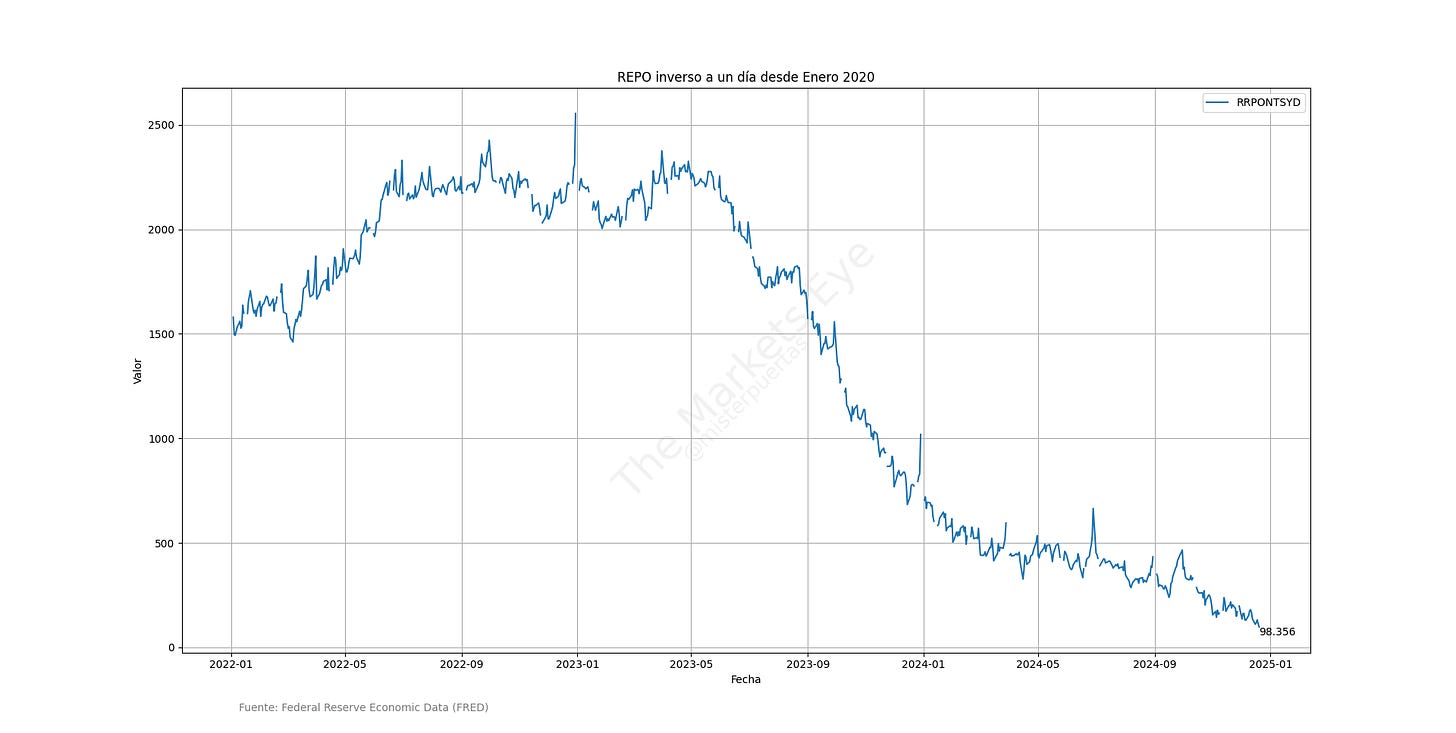Click the 0 y-axis tick label
The width and height of the screenshot is (1456, 733).
pyautogui.click(x=169, y=648)
